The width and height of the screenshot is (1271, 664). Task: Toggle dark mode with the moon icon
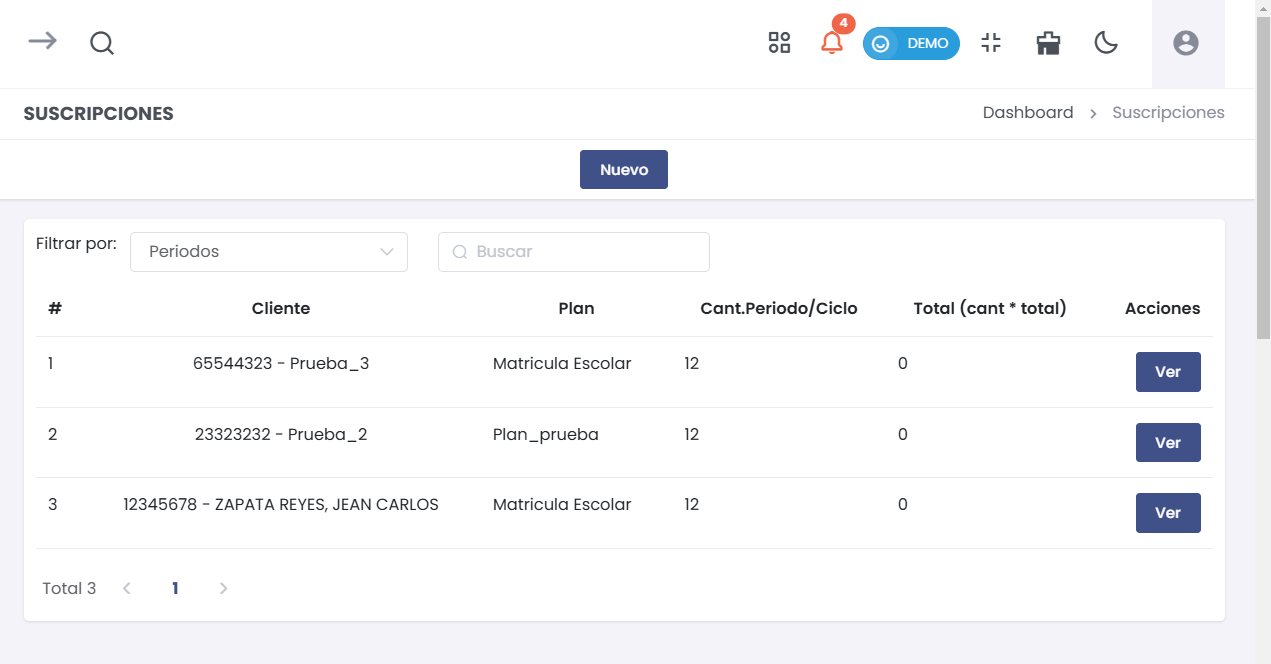1105,43
